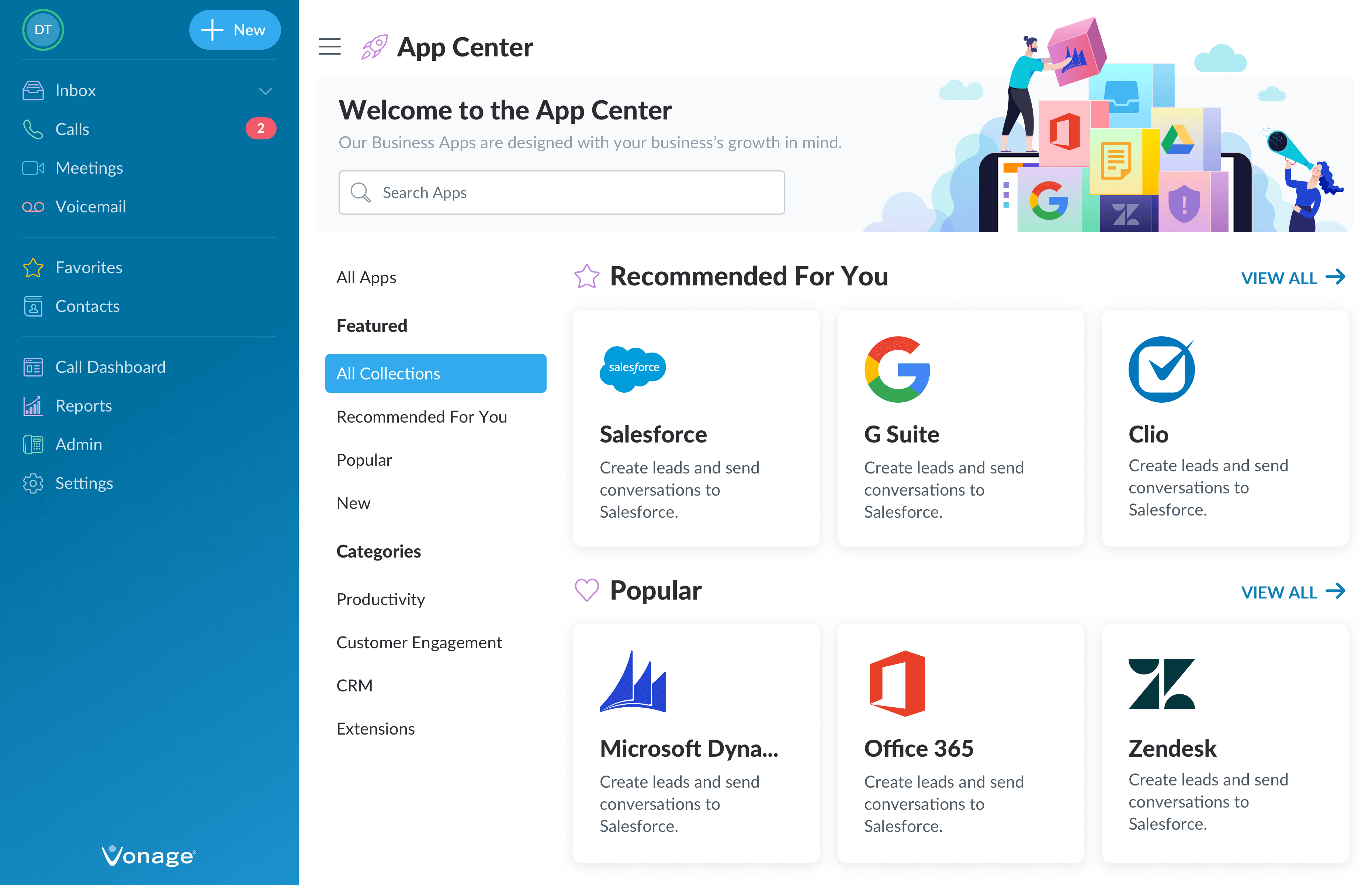
Task: Click View All for Popular
Action: click(1293, 593)
